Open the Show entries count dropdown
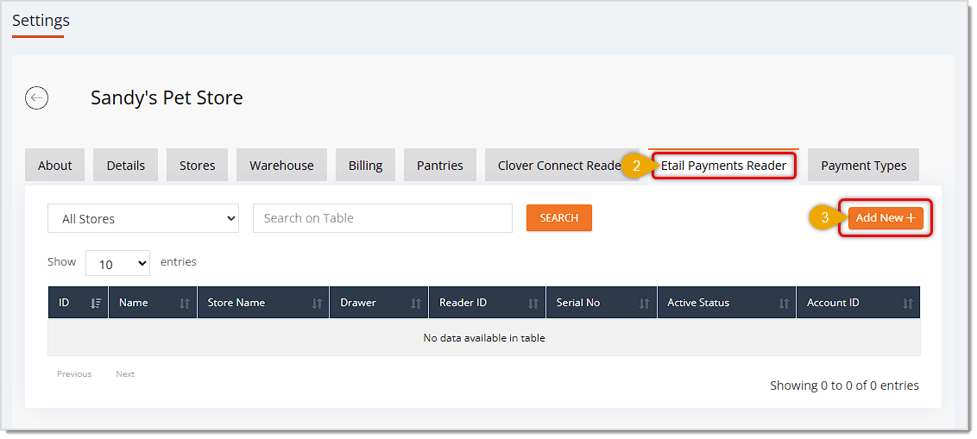The image size is (977, 439). click(117, 263)
